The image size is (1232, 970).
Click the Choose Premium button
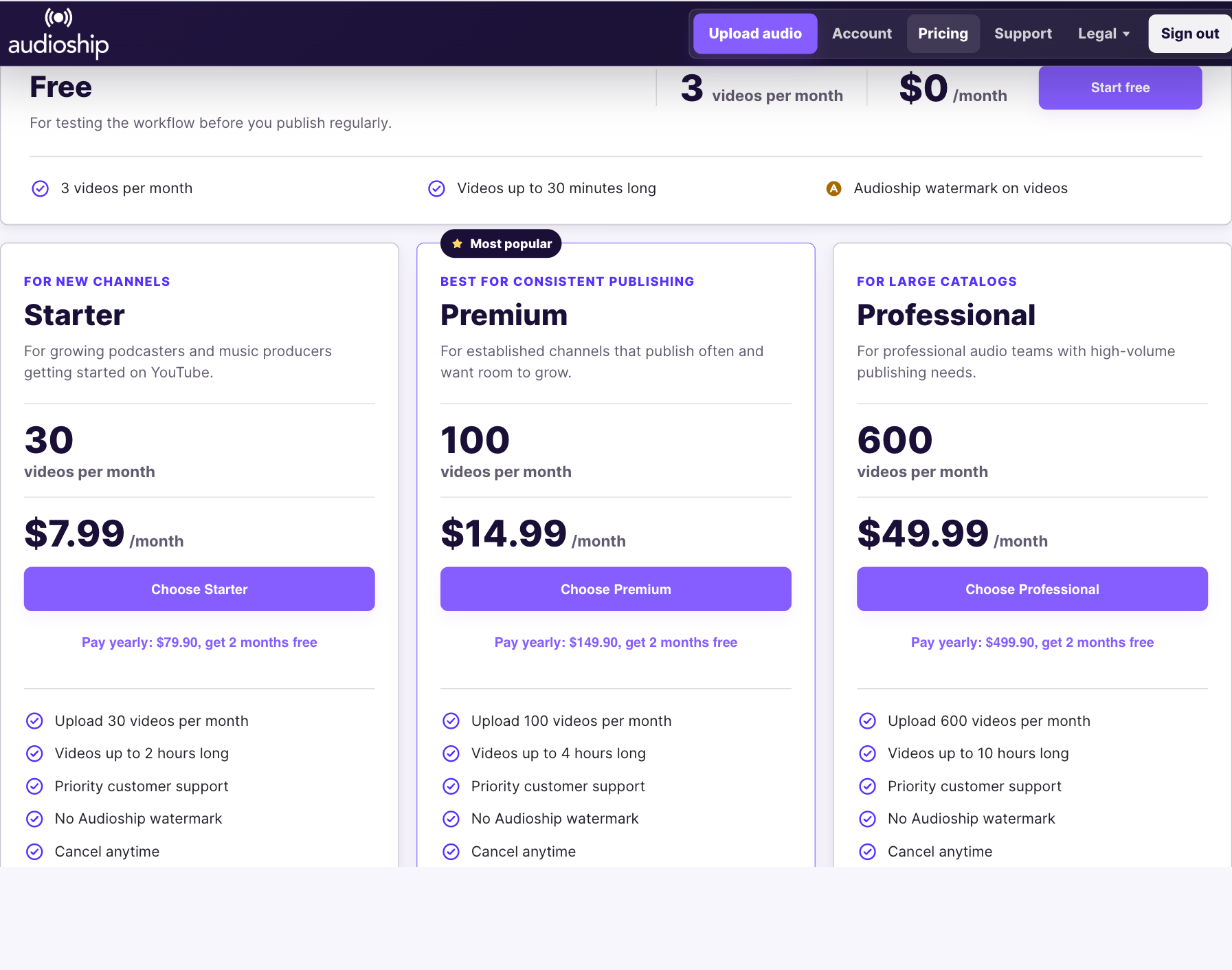click(x=616, y=589)
